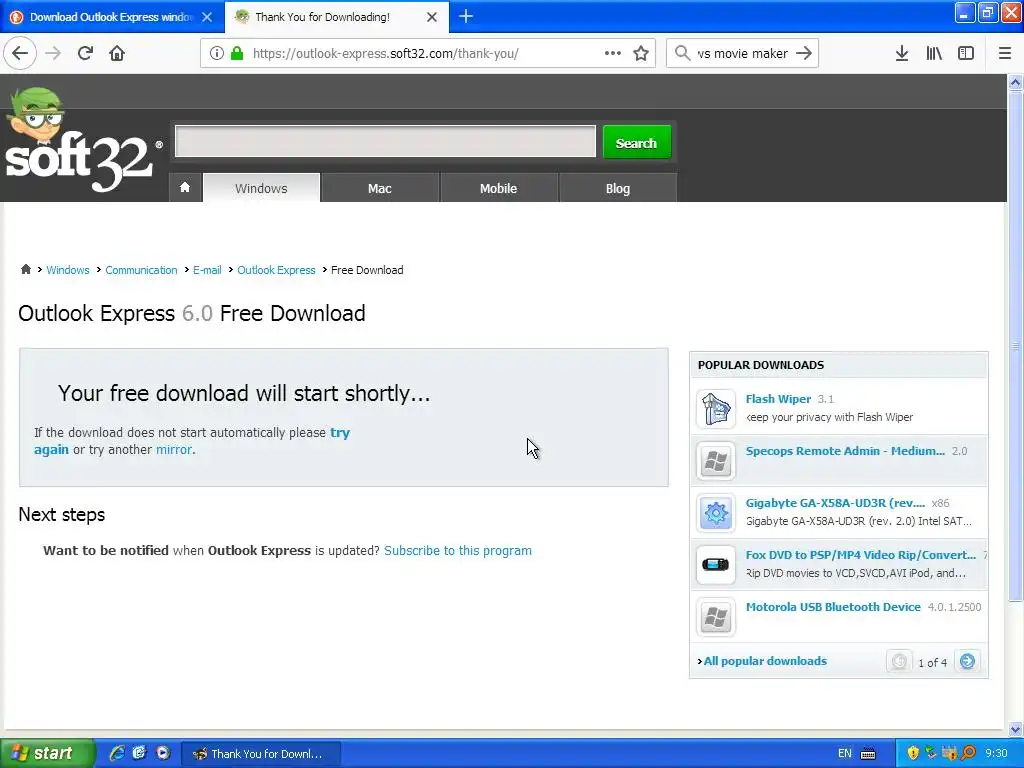The width and height of the screenshot is (1024, 768).
Task: Click the breadcrumb home icon
Action: pyautogui.click(x=25, y=269)
